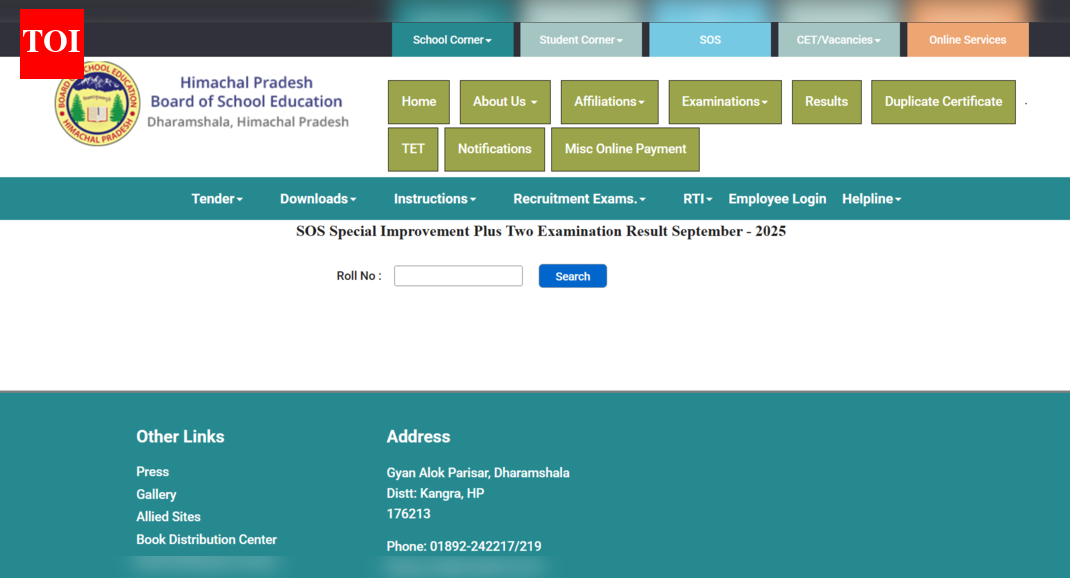
Task: Click the Employee Login menu item
Action: [x=777, y=198]
